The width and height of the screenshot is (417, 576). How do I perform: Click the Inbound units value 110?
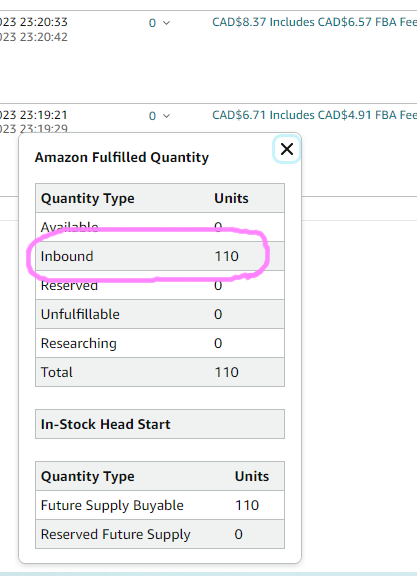226,256
